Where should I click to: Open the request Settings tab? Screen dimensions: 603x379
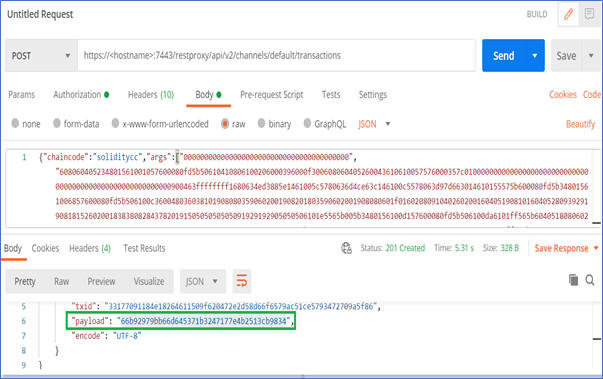tap(373, 95)
